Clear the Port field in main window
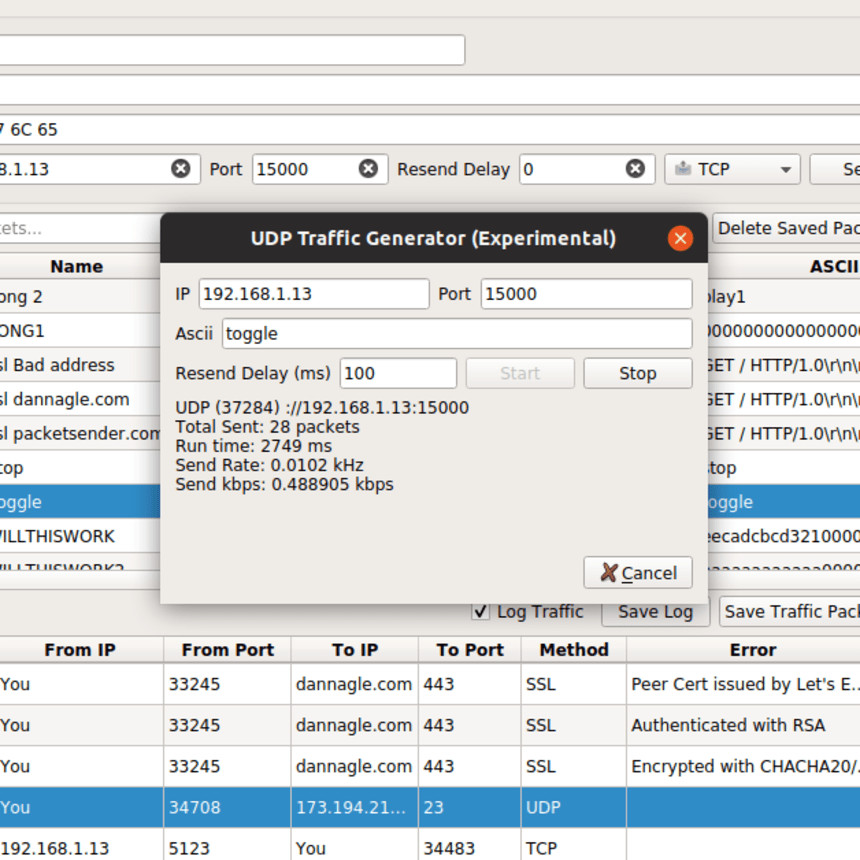 coord(368,169)
